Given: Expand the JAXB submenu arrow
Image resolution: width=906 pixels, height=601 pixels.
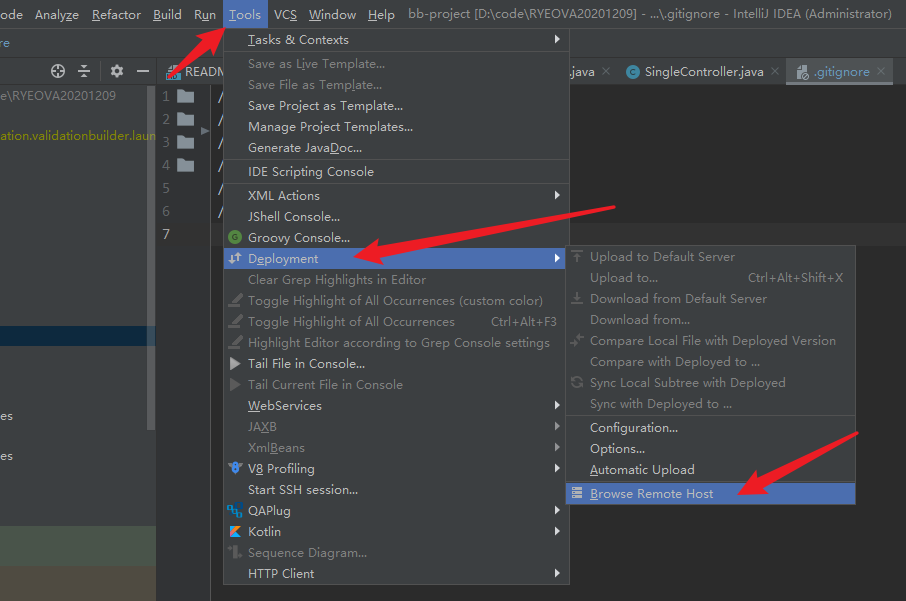Looking at the screenshot, I should click(557, 426).
